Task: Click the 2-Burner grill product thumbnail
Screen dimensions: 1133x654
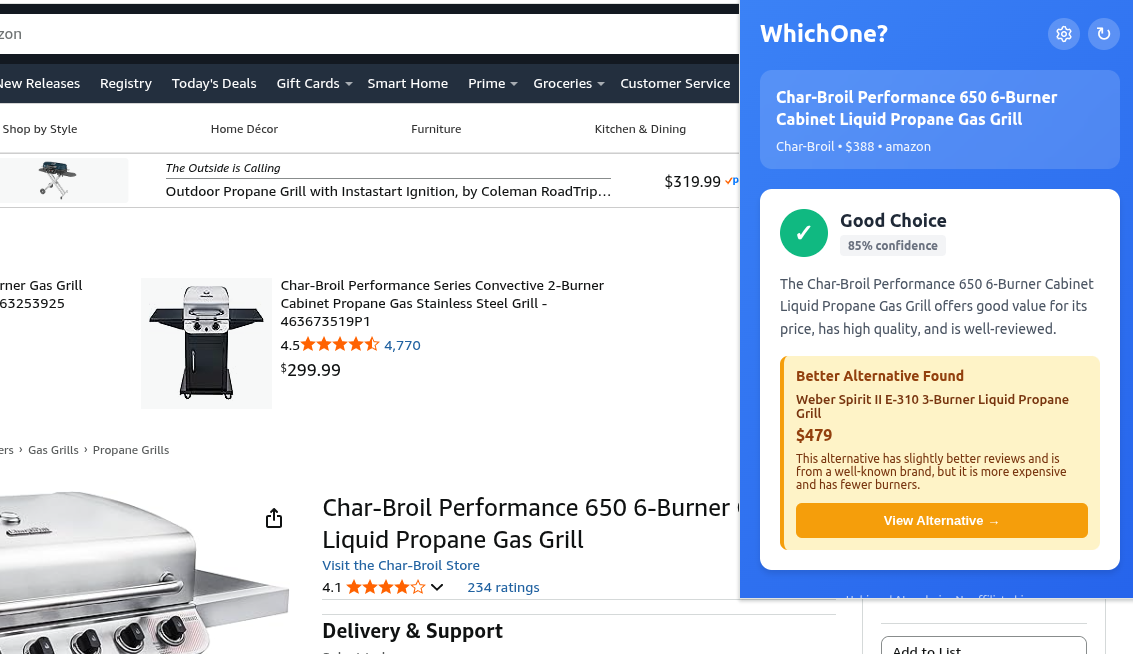Action: 205,343
